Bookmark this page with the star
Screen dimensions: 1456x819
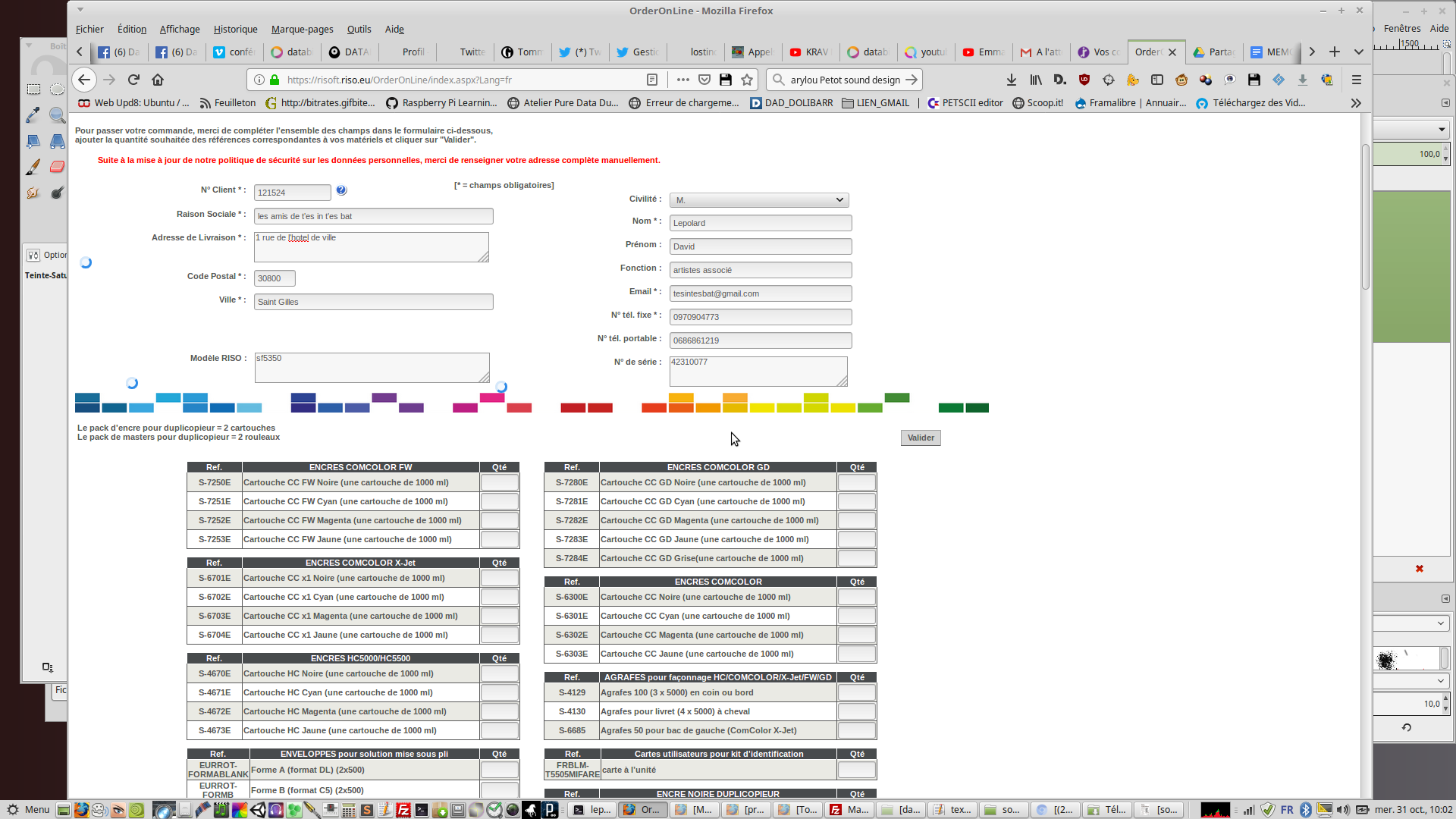click(747, 80)
